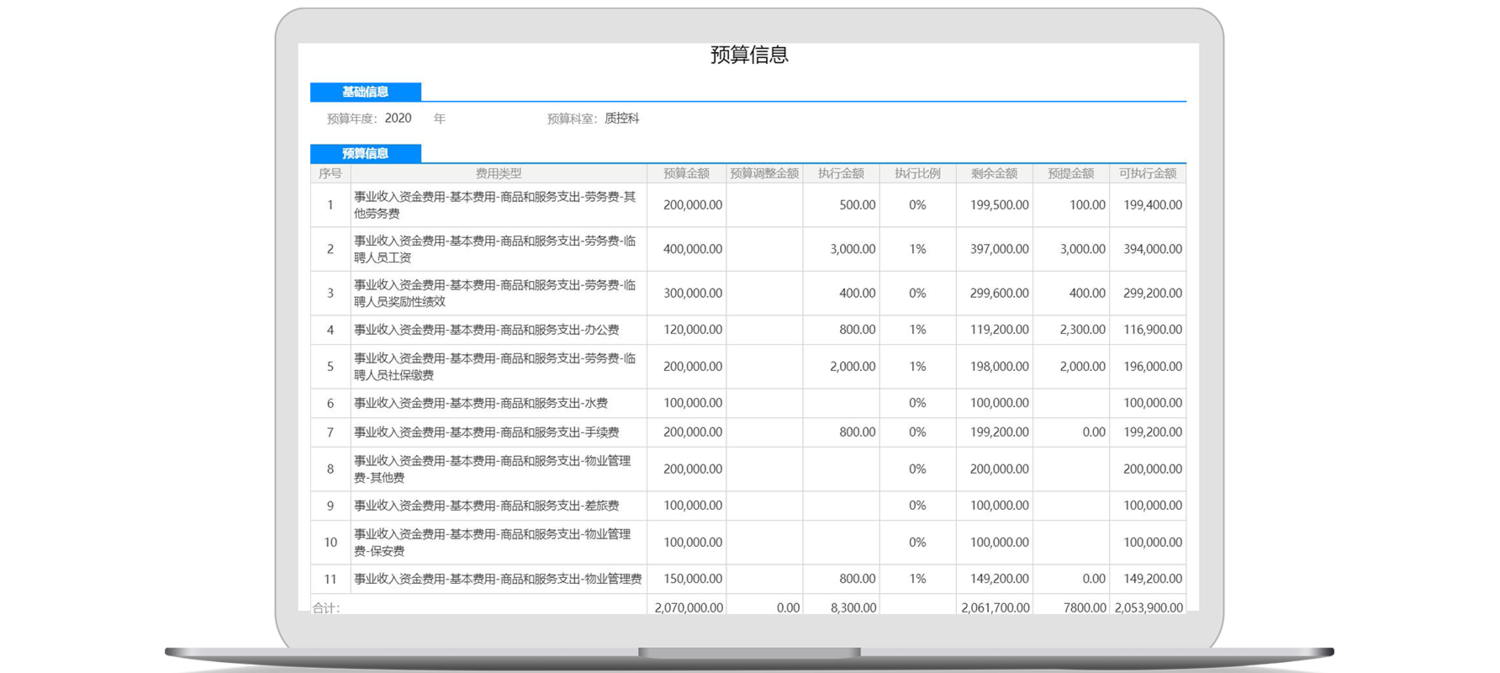Viewport: 1500px width, 673px height.
Task: Click the 397,000.00 remaining amount cell
Action: coord(999,249)
